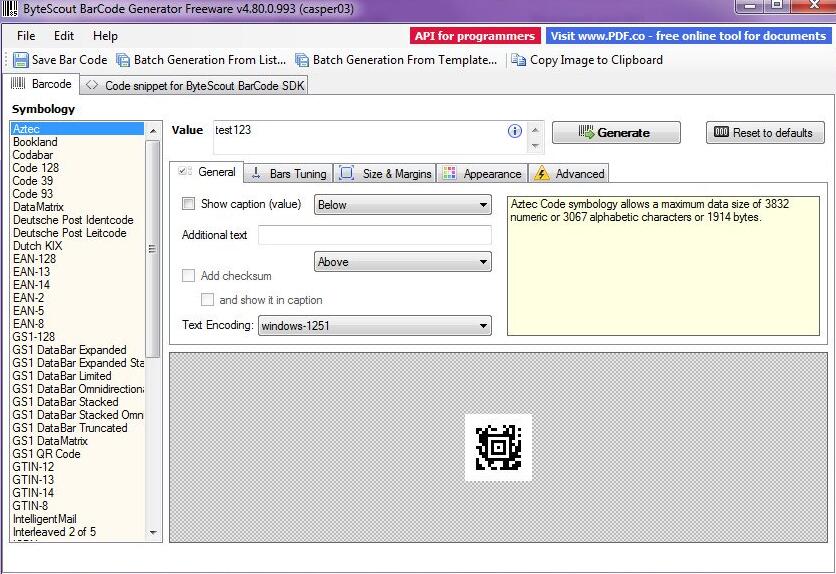Click the Generate button
836x574 pixels.
(x=616, y=132)
